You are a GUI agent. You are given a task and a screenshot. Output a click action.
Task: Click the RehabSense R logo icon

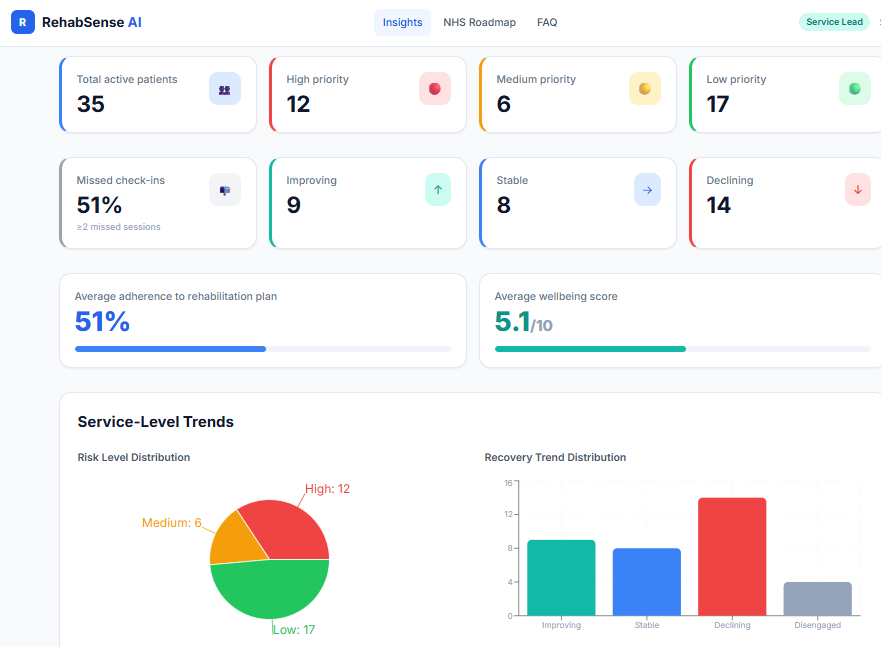[x=23, y=22]
